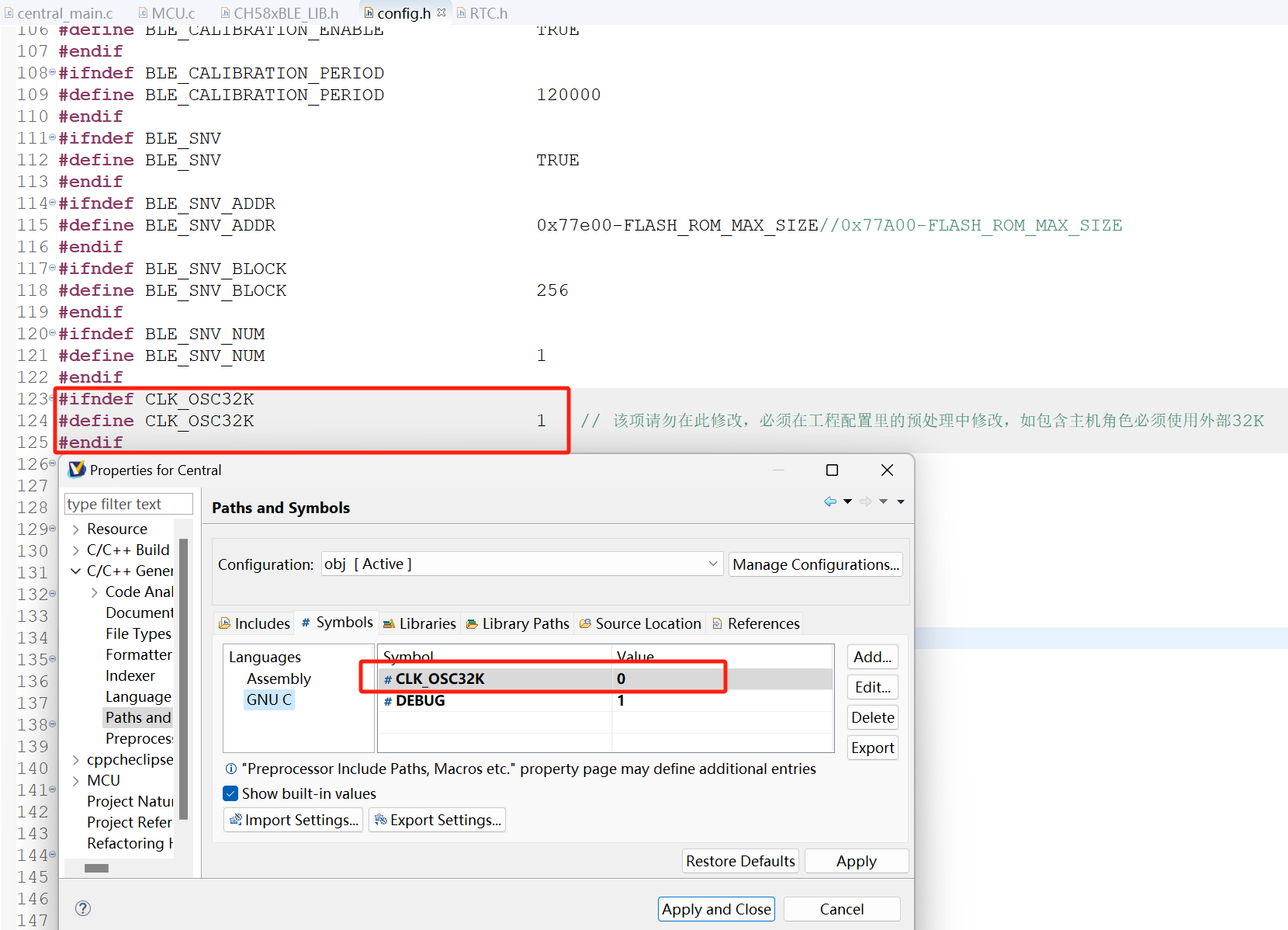The image size is (1288, 930).
Task: Maximize the Properties for Central dialog
Action: coord(832,470)
